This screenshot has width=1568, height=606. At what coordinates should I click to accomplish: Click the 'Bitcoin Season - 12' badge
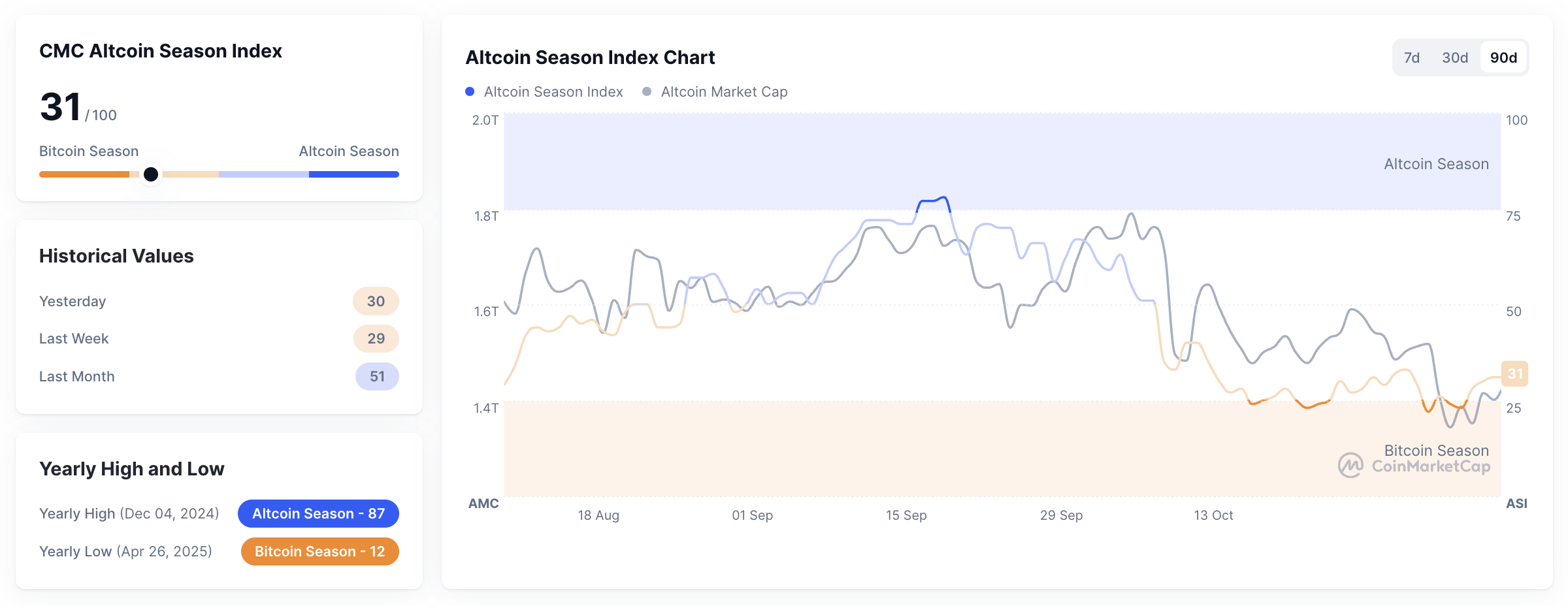(x=319, y=551)
